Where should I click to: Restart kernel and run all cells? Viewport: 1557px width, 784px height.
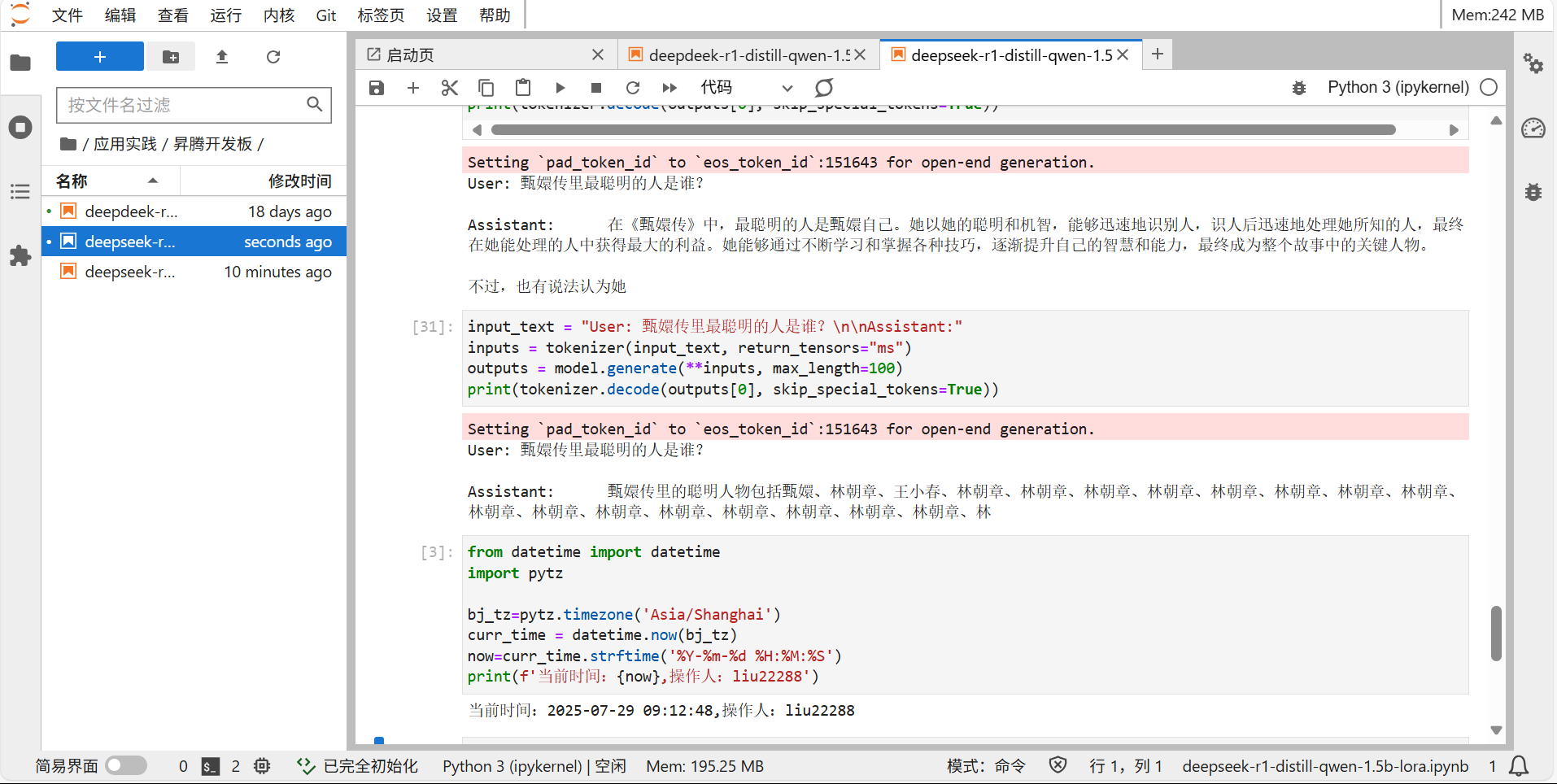[669, 88]
